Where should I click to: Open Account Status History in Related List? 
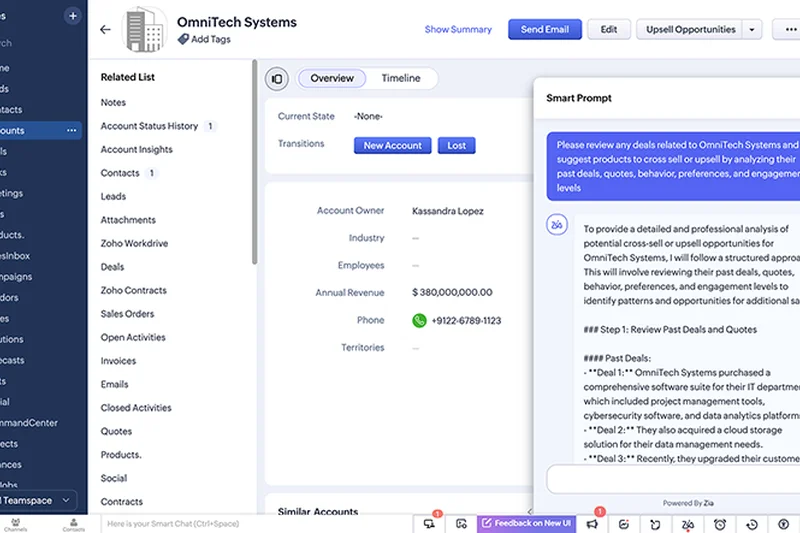pos(149,126)
